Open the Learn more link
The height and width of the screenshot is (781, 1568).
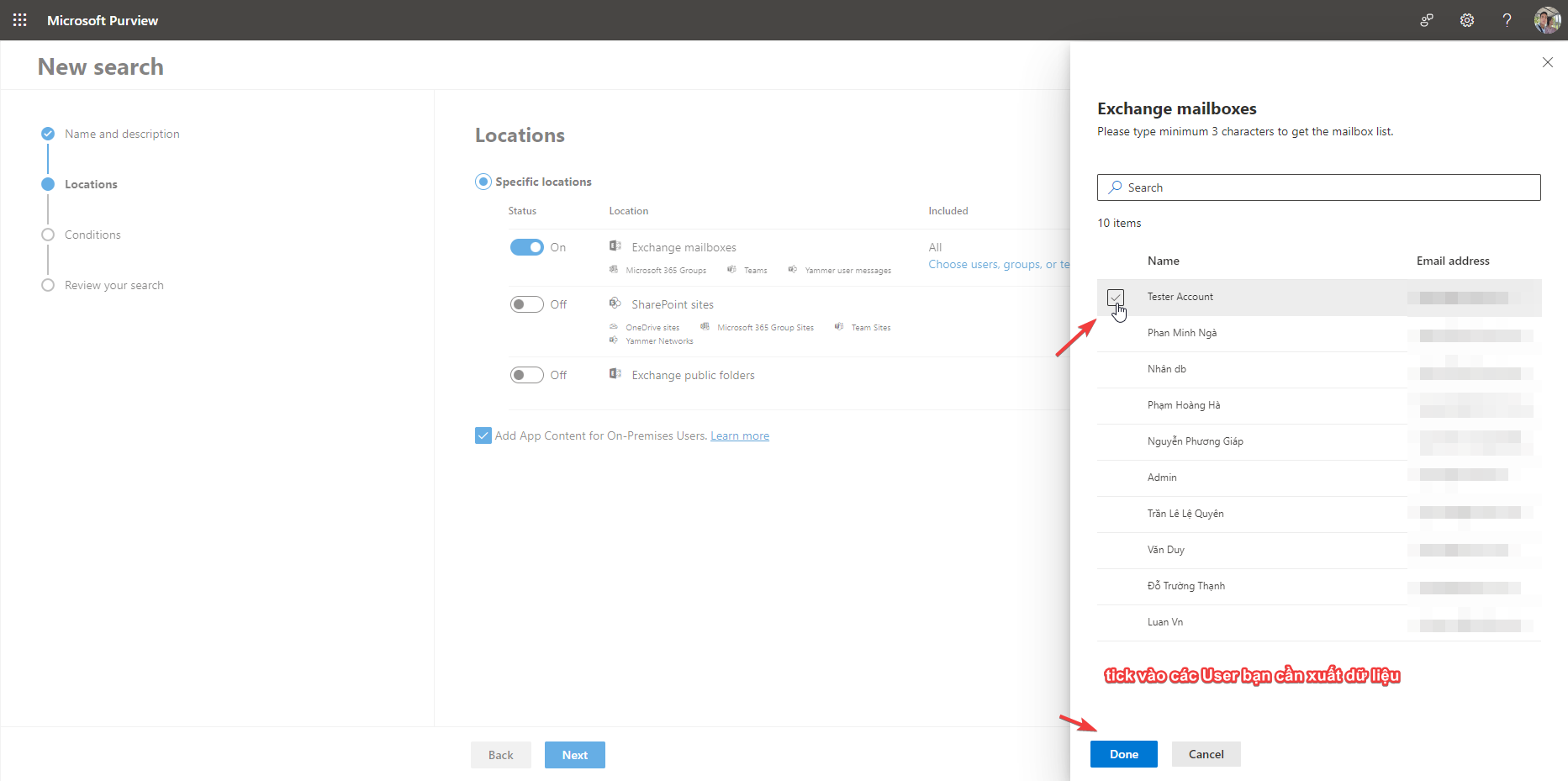739,435
